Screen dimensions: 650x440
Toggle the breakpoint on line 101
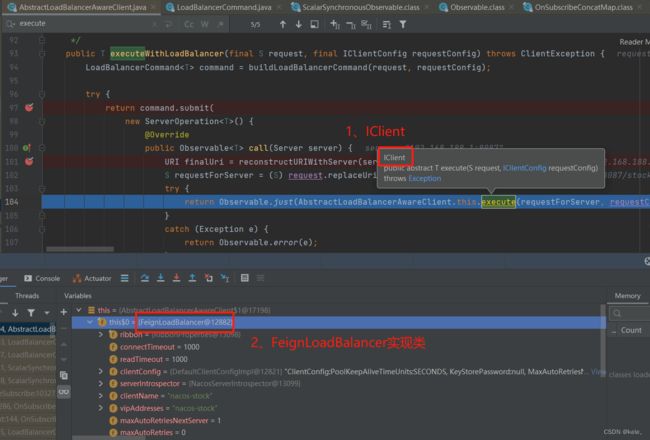[29, 161]
